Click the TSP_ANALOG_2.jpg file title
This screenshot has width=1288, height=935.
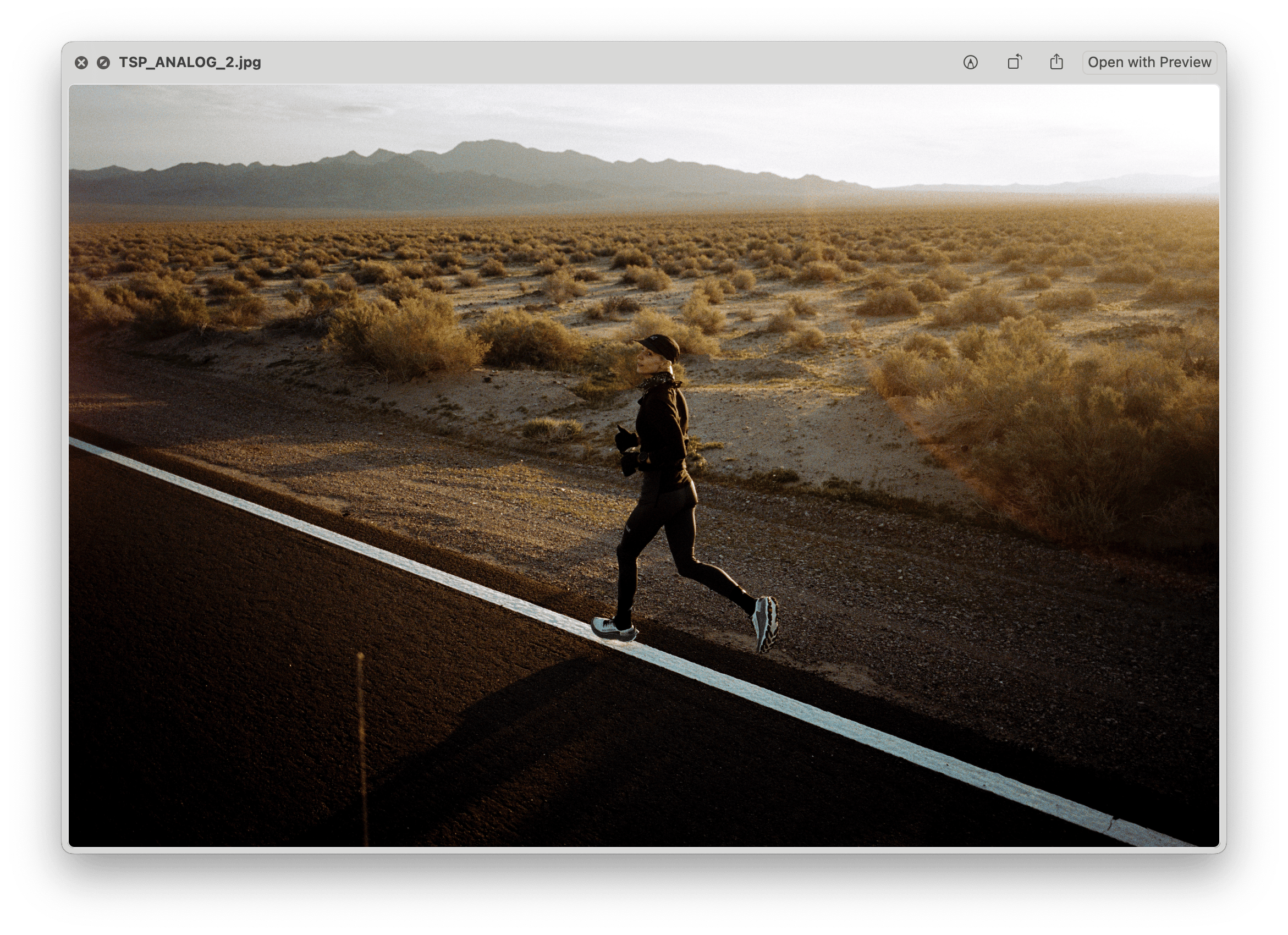190,62
